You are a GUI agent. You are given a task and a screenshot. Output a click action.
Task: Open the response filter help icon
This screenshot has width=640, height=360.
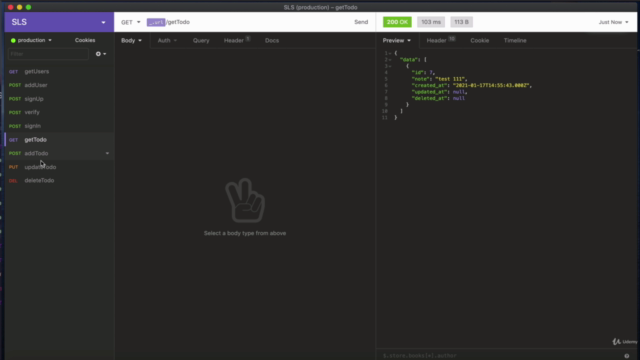627,356
